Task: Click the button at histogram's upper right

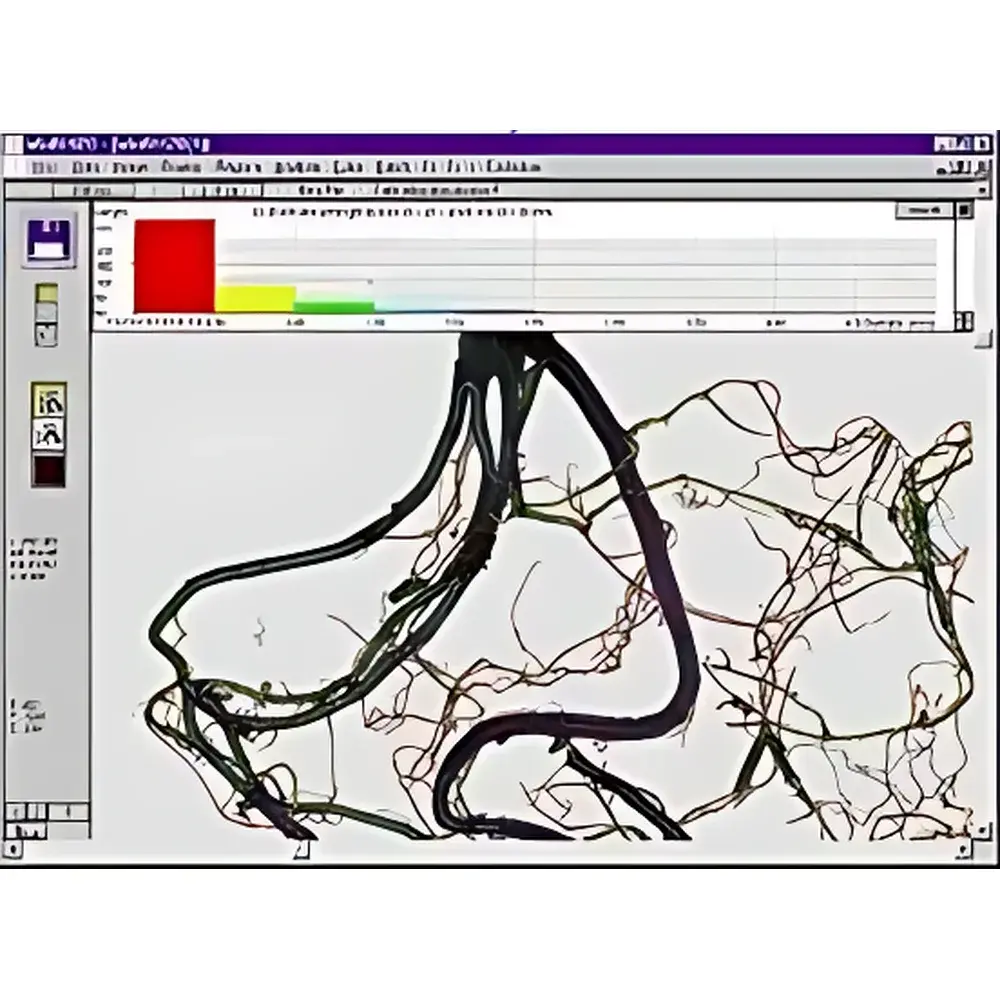Action: pyautogui.click(x=923, y=210)
